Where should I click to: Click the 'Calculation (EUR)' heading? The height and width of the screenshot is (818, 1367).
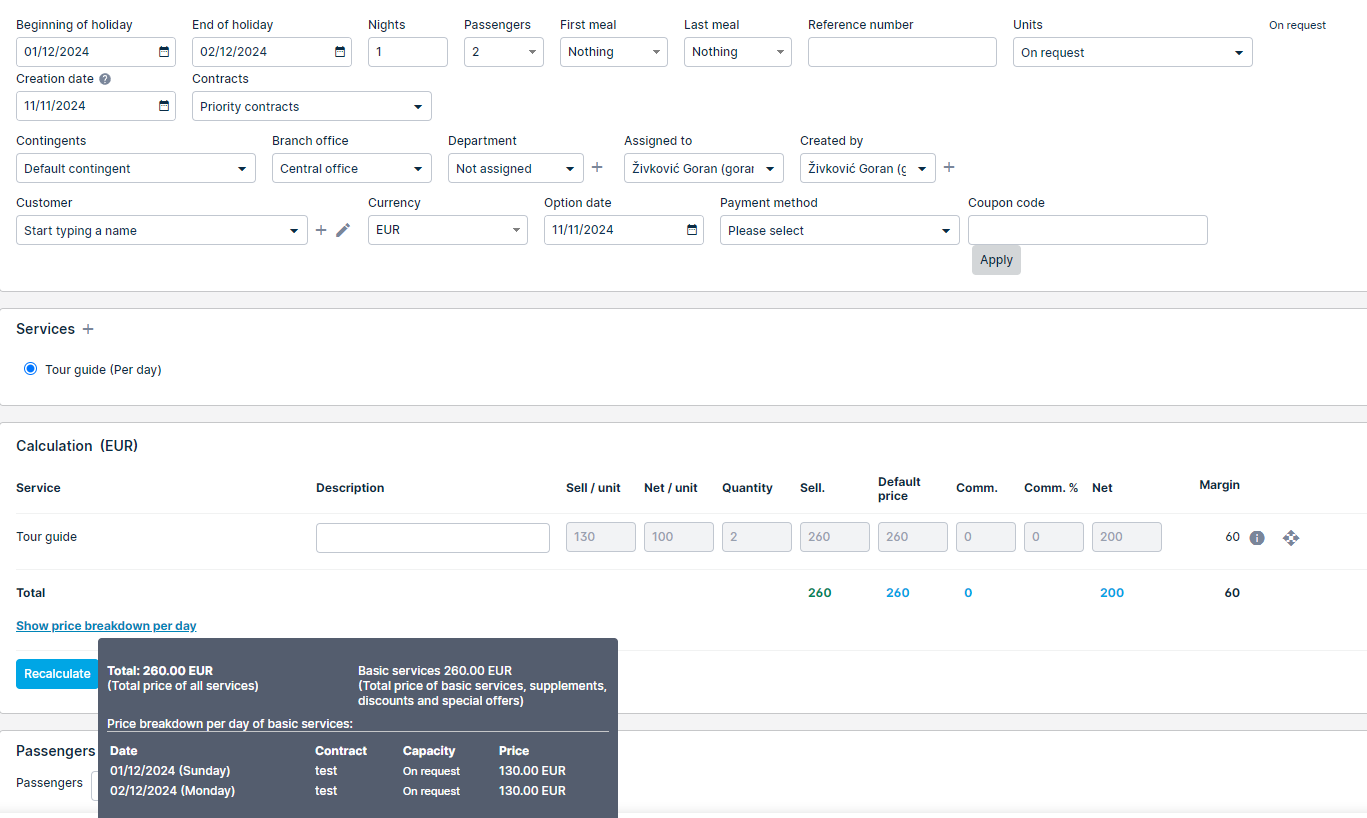(x=77, y=446)
